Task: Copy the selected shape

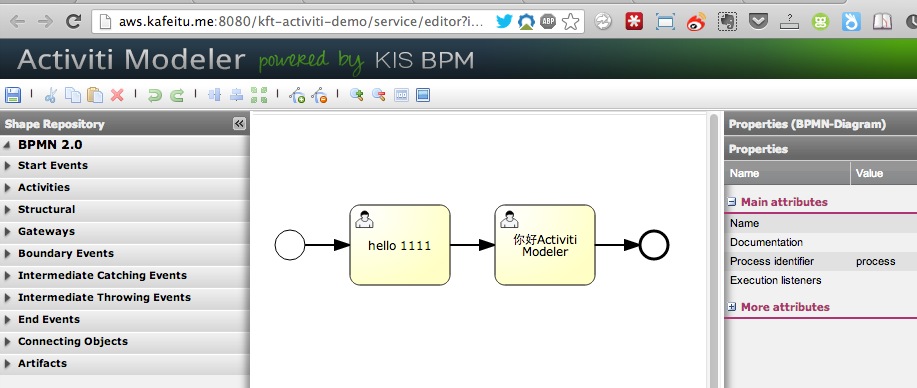Action: pos(73,95)
